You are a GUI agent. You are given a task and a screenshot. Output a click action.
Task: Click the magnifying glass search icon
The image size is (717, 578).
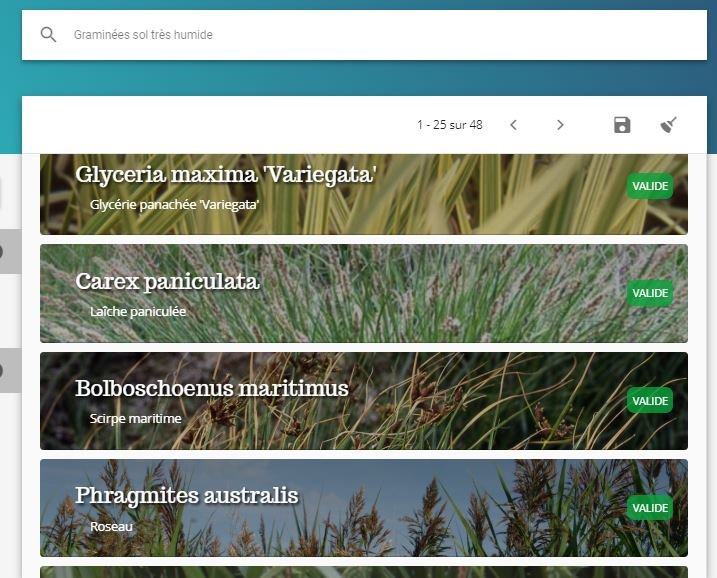pyautogui.click(x=48, y=34)
